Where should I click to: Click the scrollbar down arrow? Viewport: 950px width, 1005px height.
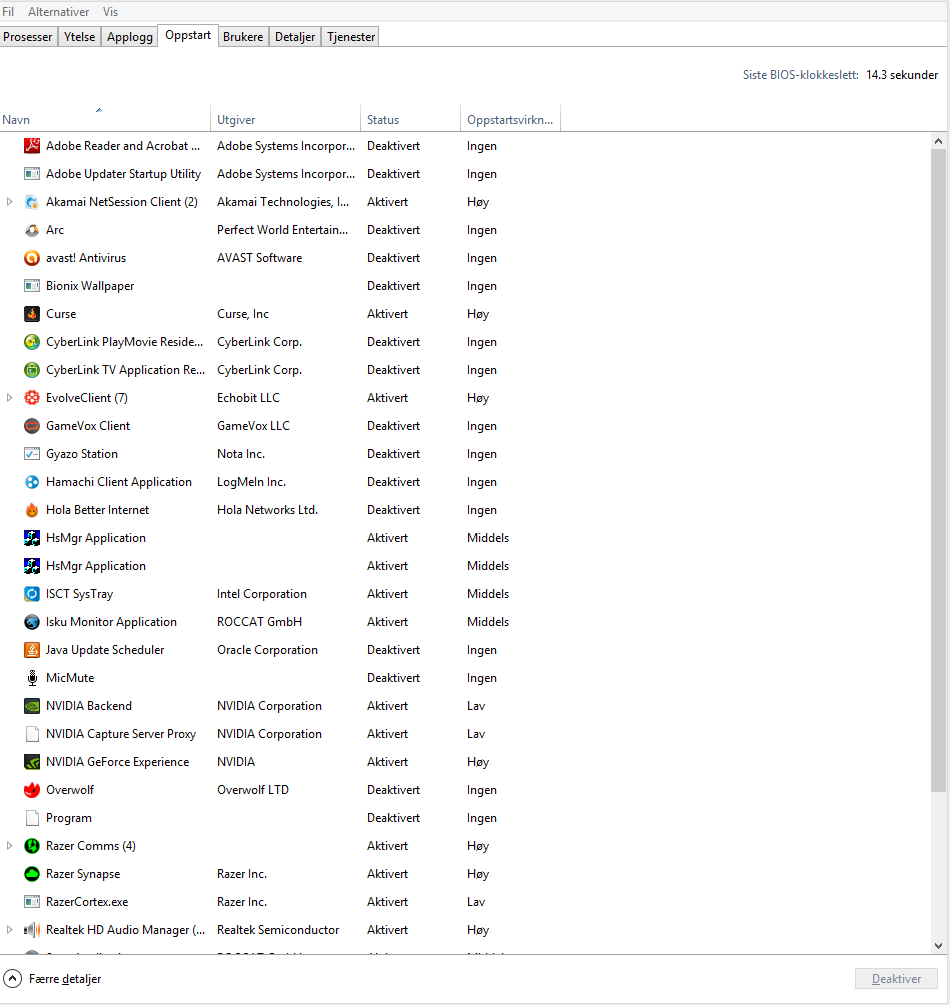(x=938, y=945)
